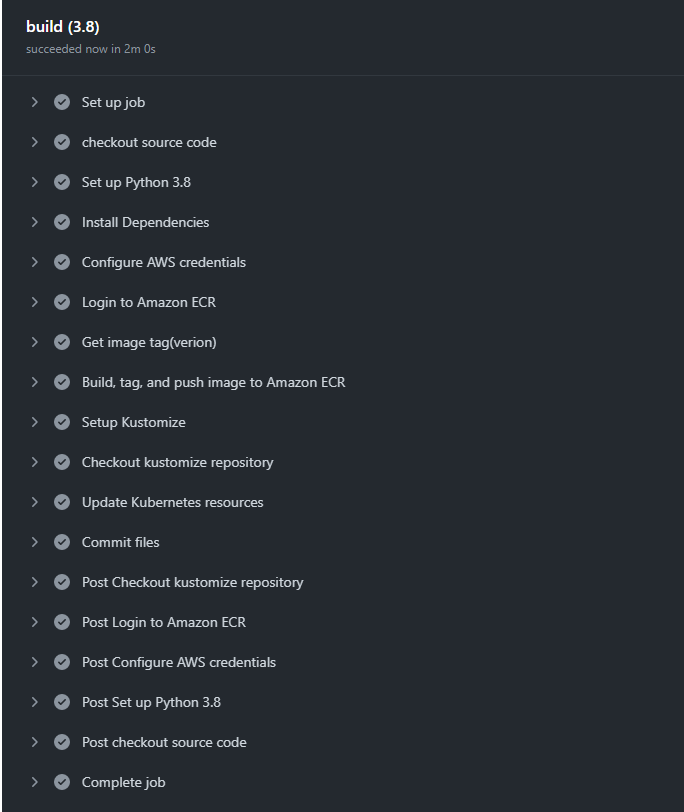Expand the Configure AWS credentials step chevron
Image resolution: width=684 pixels, height=812 pixels.
click(x=34, y=262)
